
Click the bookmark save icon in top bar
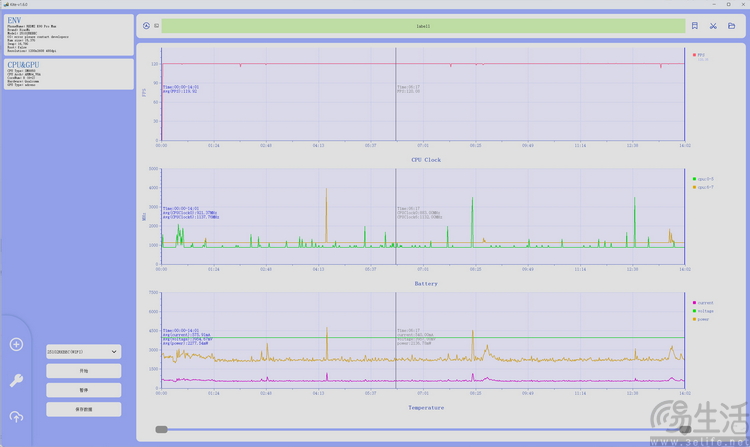695,26
